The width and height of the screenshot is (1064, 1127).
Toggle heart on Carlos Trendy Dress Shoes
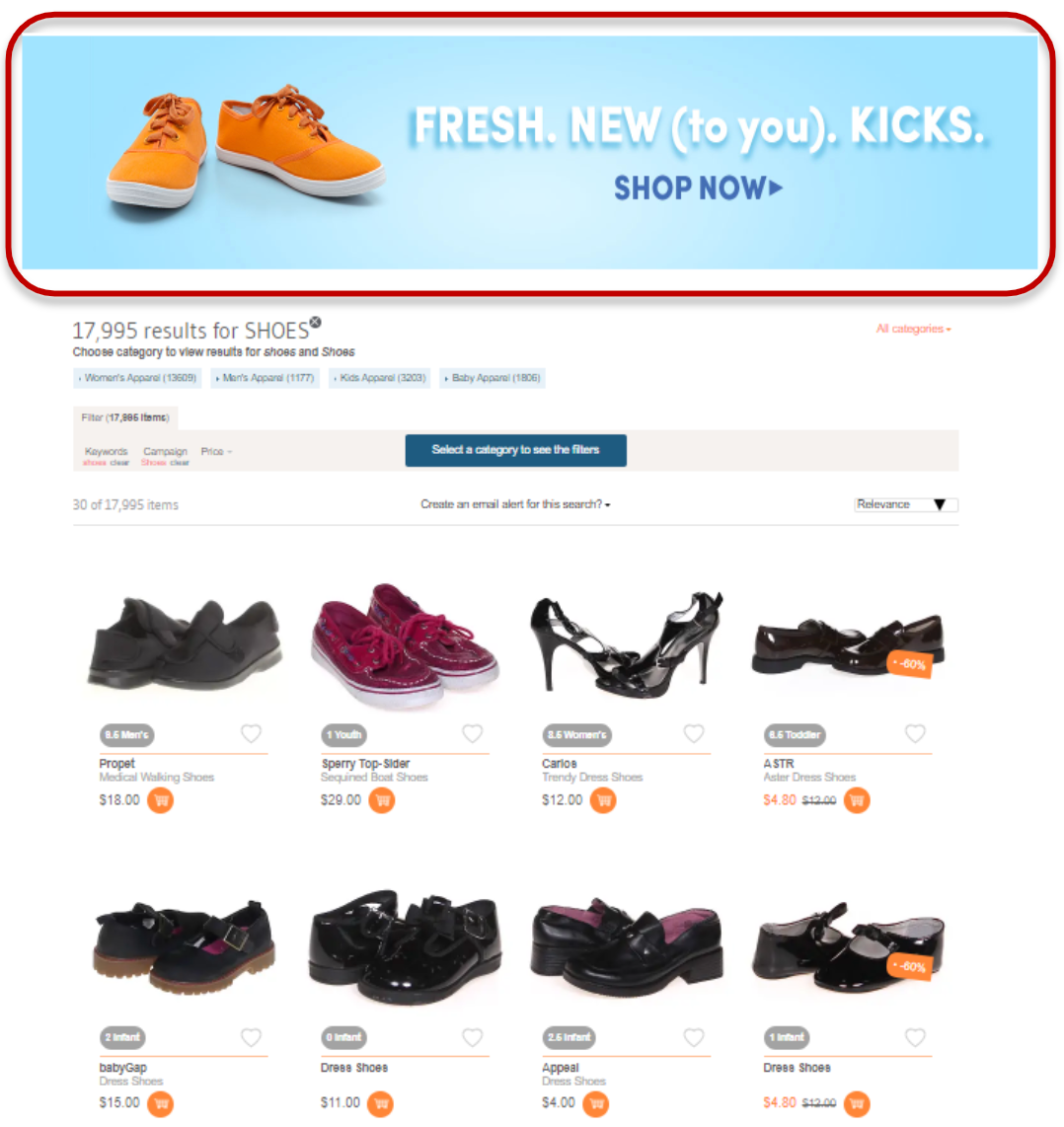pos(694,734)
